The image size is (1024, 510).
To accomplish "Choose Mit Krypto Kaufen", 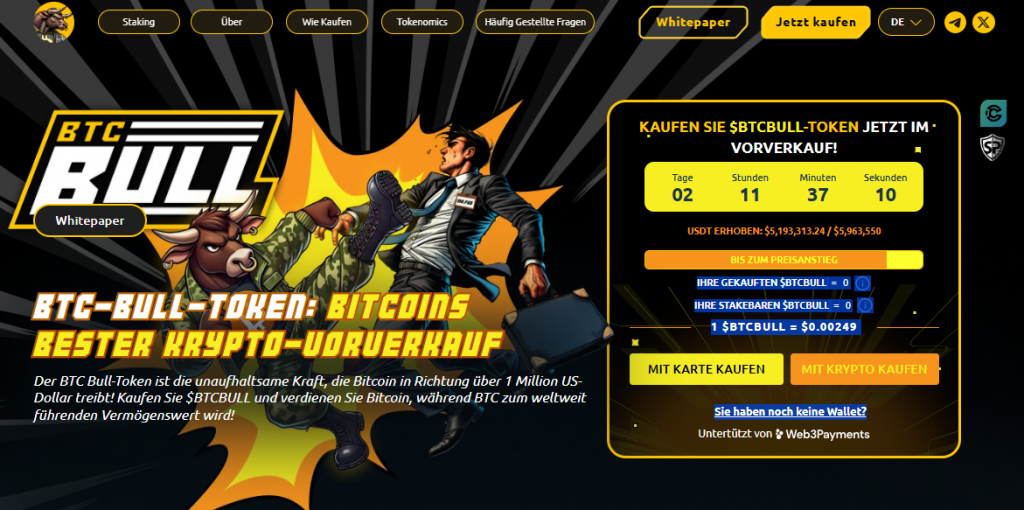I will [864, 370].
